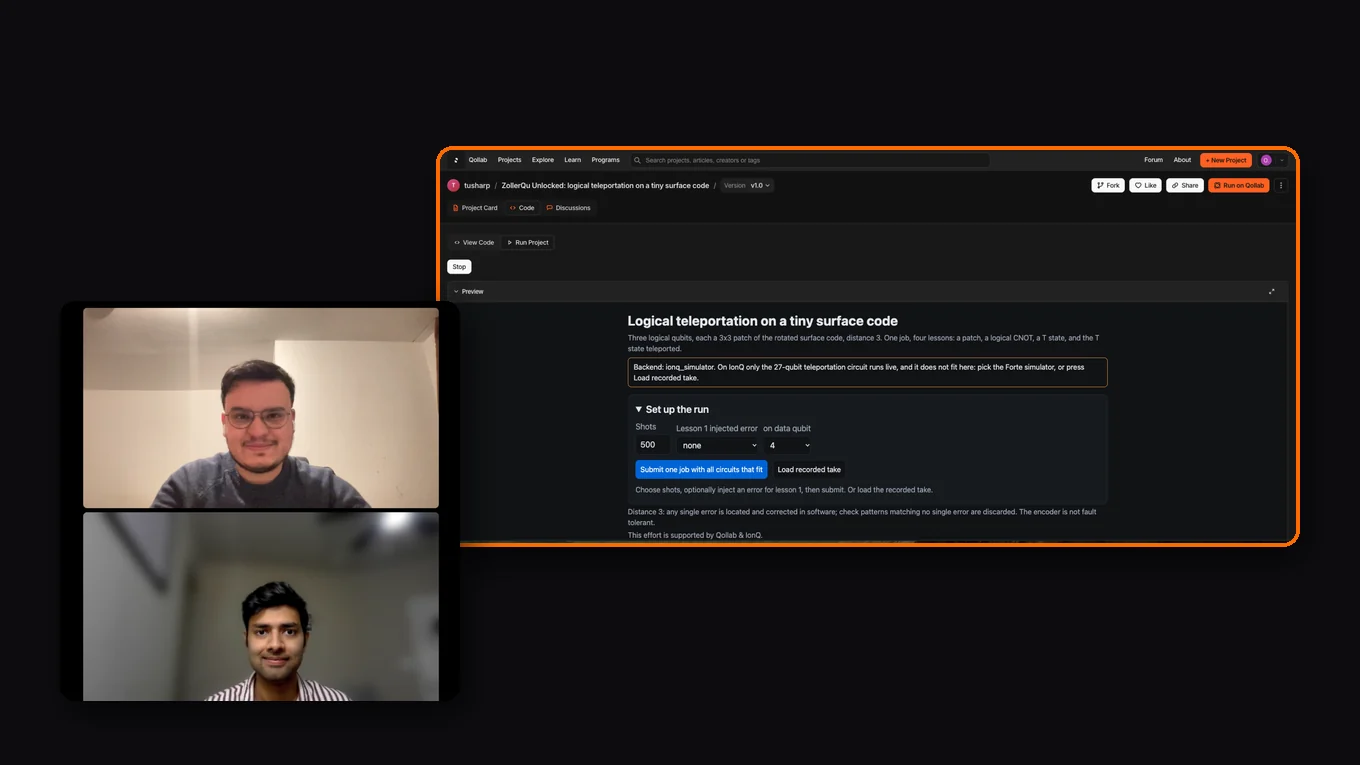Open the tusharp profile link
The image size is (1360, 765).
tap(476, 185)
